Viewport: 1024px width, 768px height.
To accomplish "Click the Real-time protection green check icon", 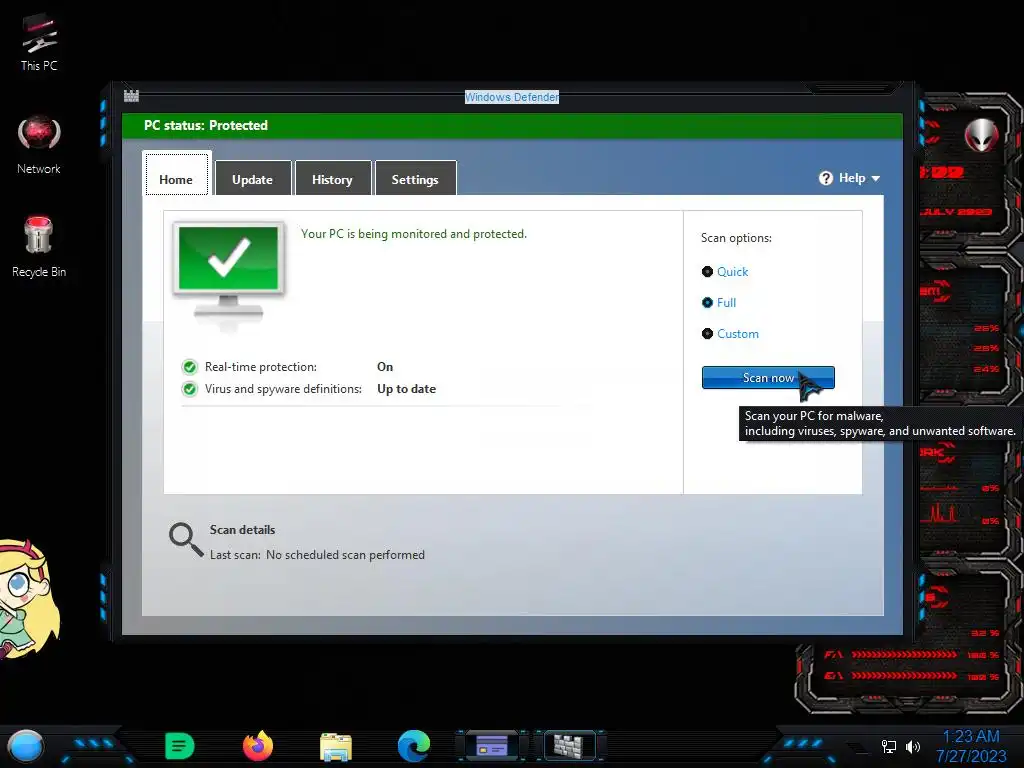I will (189, 367).
